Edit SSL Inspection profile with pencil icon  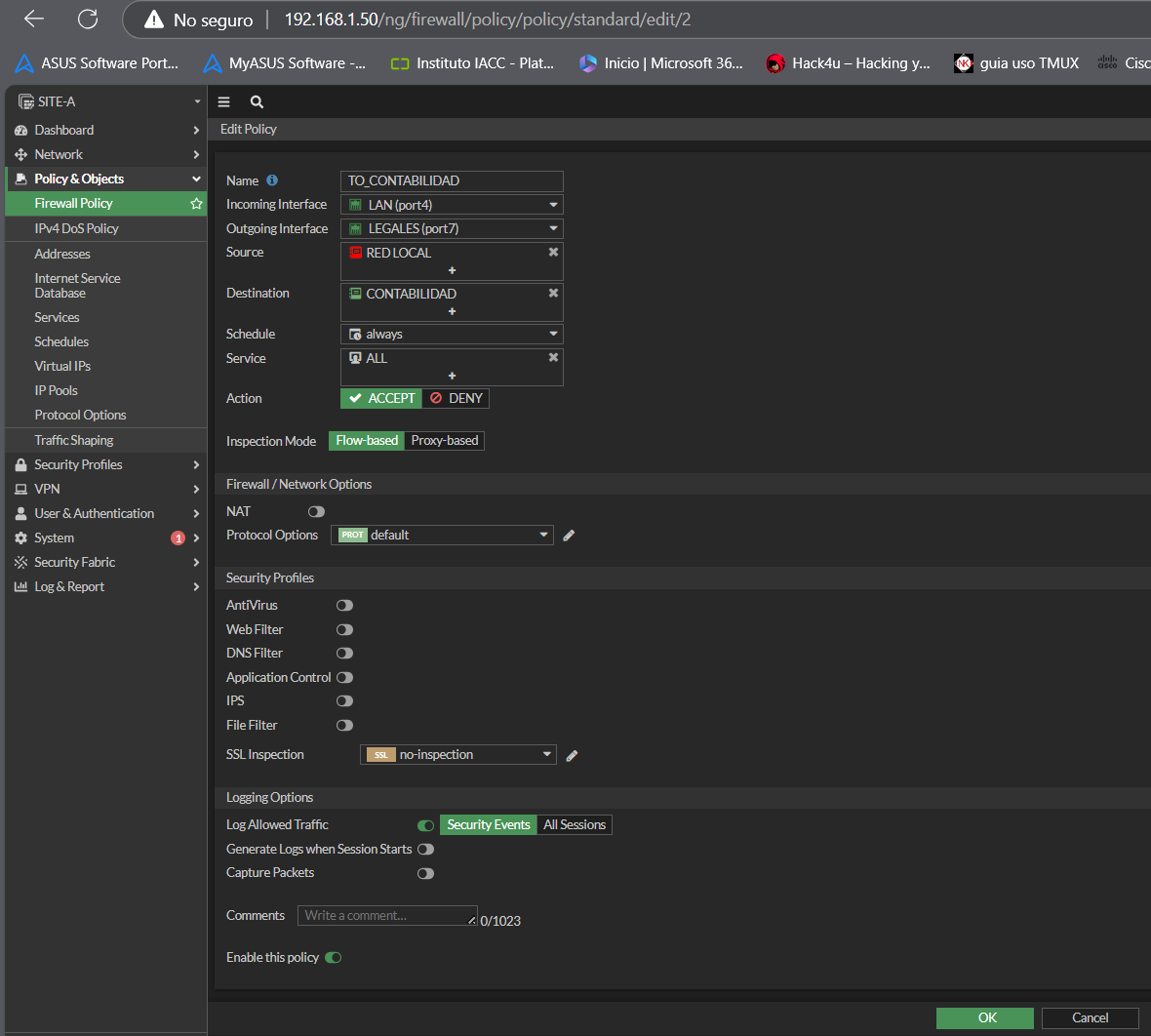pyautogui.click(x=573, y=755)
